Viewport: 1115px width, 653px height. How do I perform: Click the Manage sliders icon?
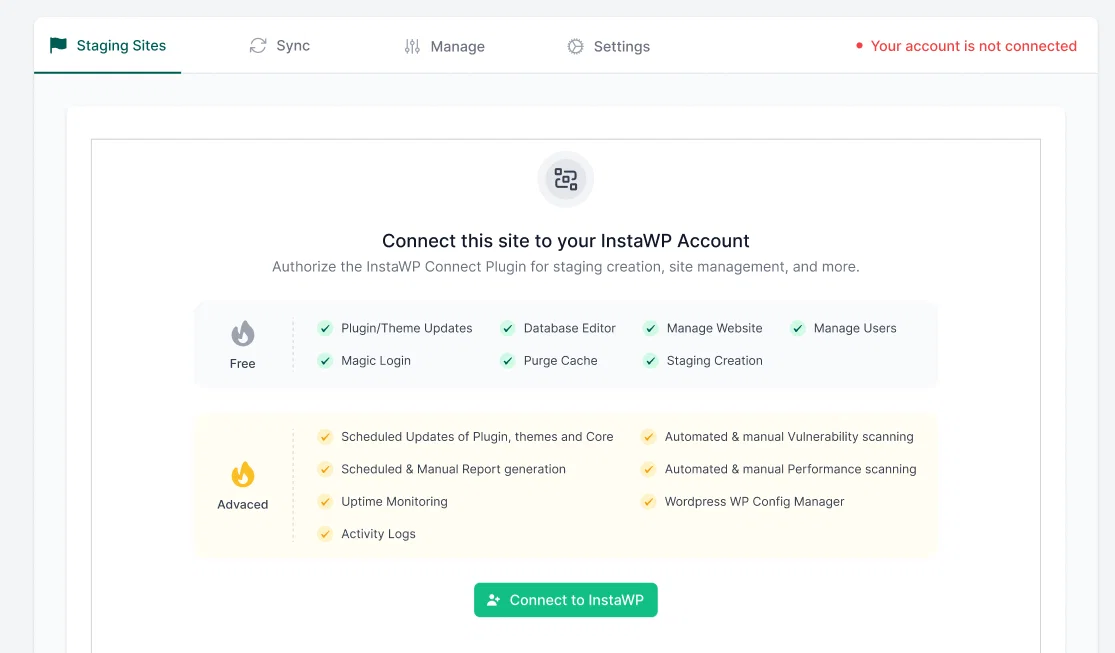tap(412, 46)
